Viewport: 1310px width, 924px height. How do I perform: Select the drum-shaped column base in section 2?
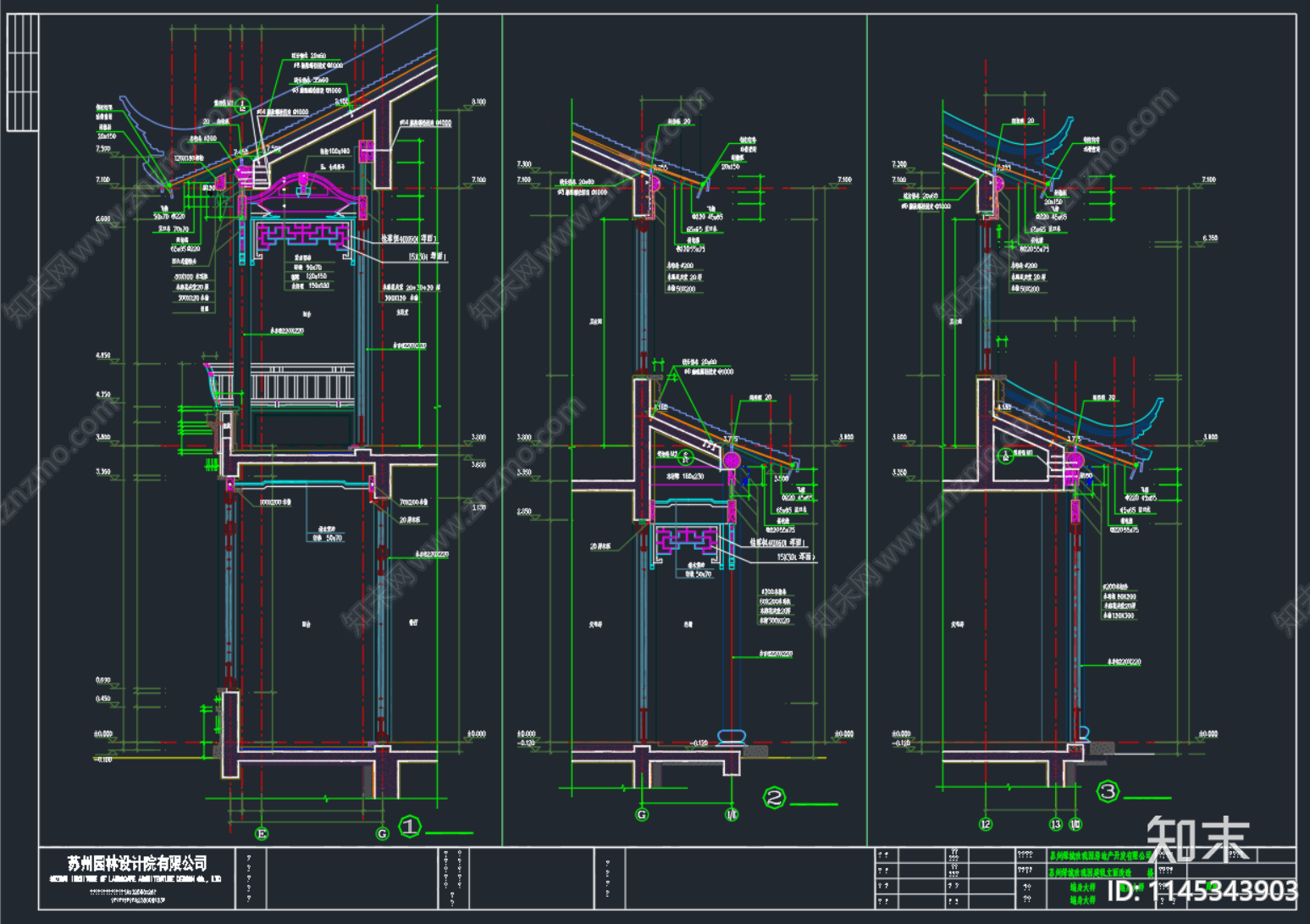point(732,737)
